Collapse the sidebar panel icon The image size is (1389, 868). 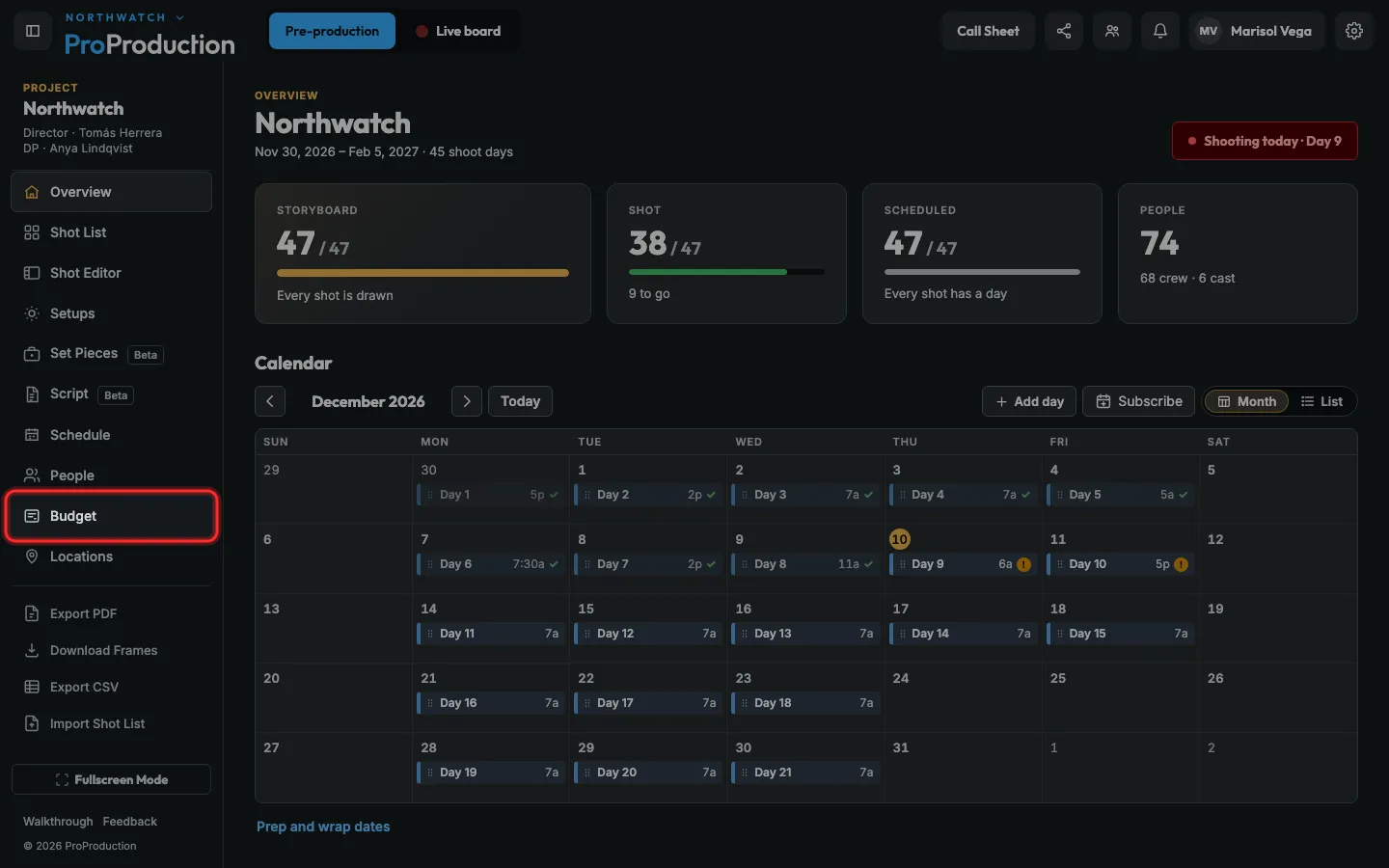[x=32, y=31]
